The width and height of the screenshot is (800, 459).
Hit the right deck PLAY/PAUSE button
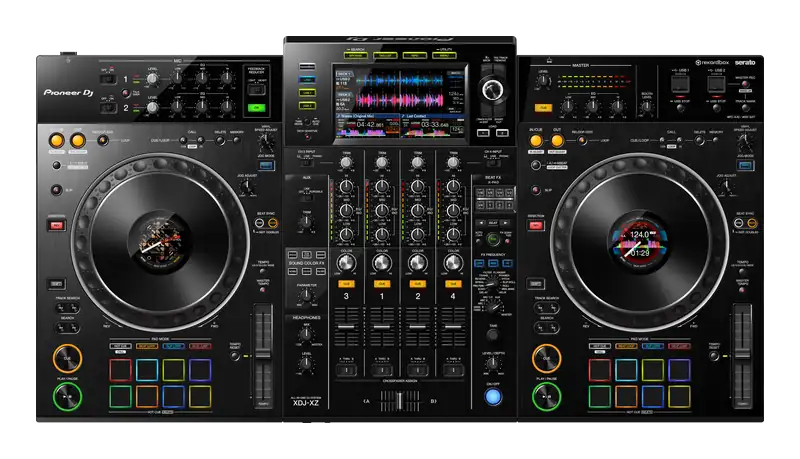coord(546,396)
